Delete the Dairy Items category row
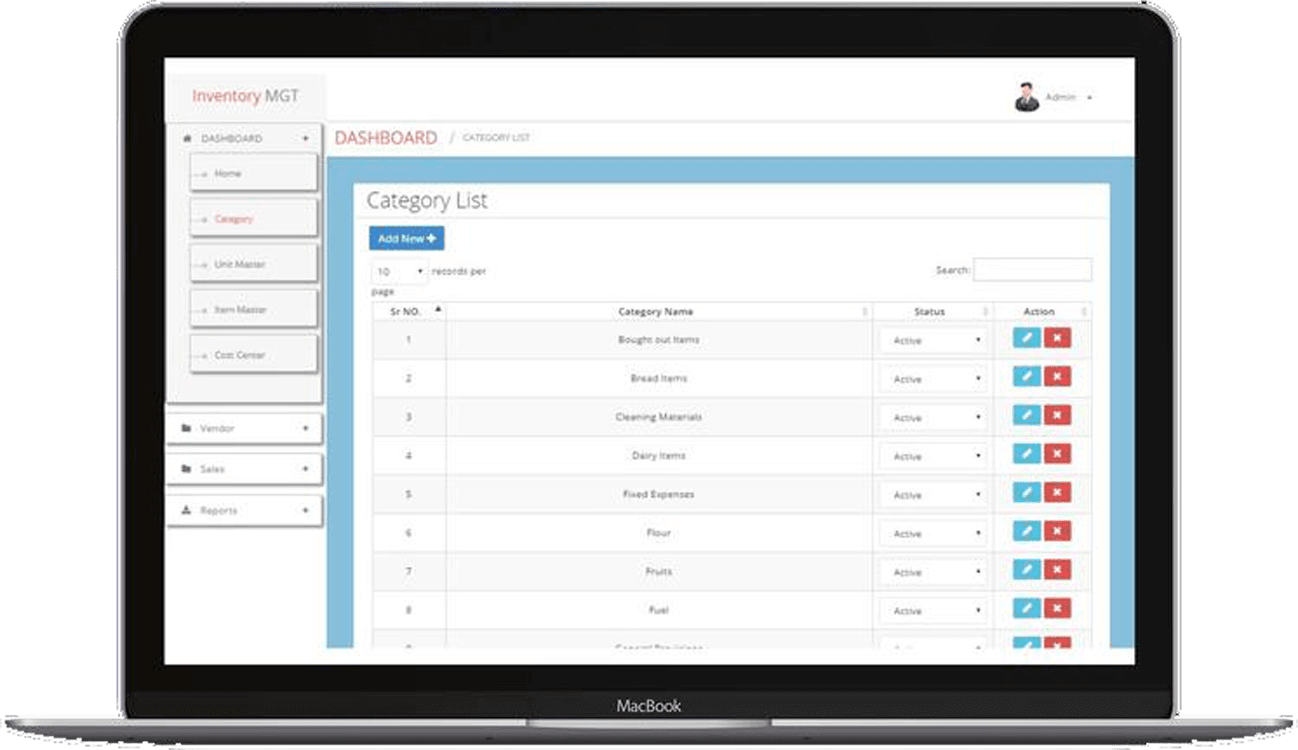 click(1057, 453)
